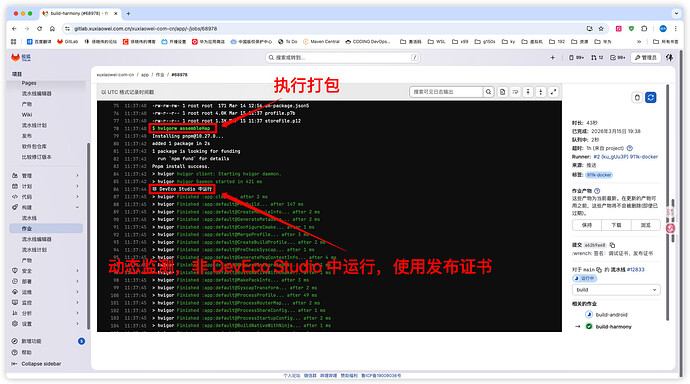
Task: Open issues counter in GitLab header
Action: click(x=576, y=58)
